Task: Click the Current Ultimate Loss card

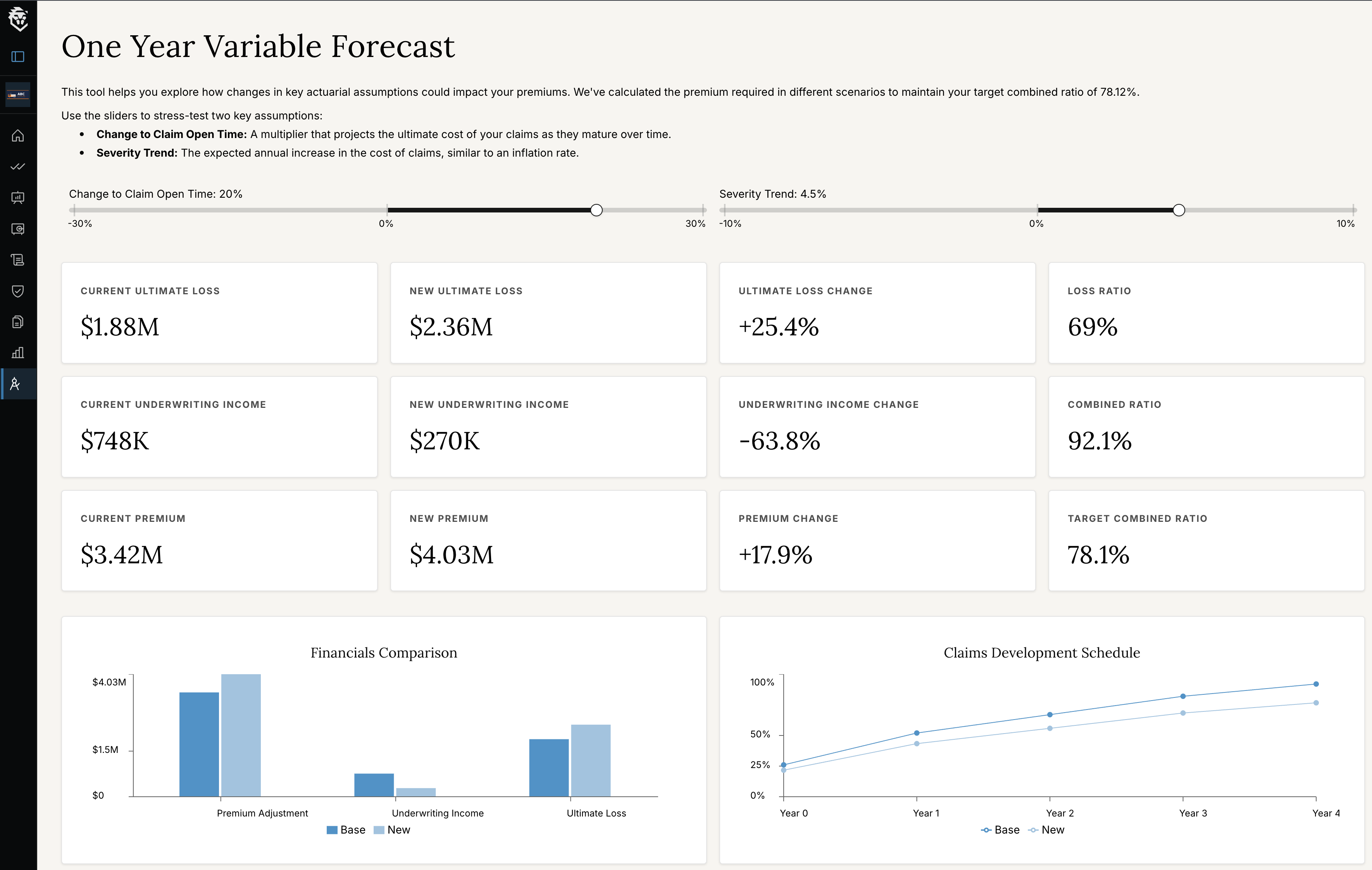Action: (219, 313)
